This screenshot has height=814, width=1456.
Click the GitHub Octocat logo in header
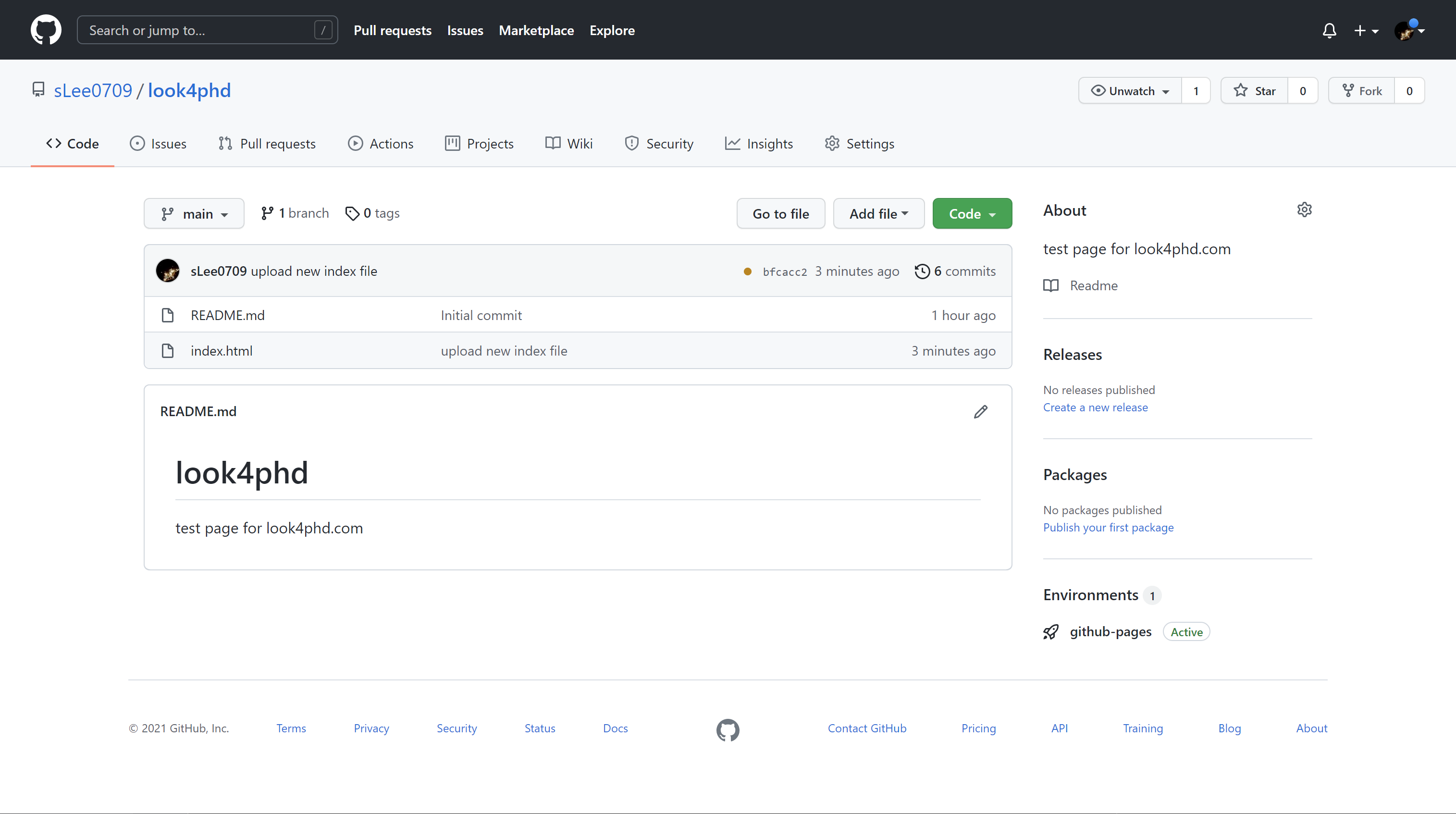click(x=46, y=30)
